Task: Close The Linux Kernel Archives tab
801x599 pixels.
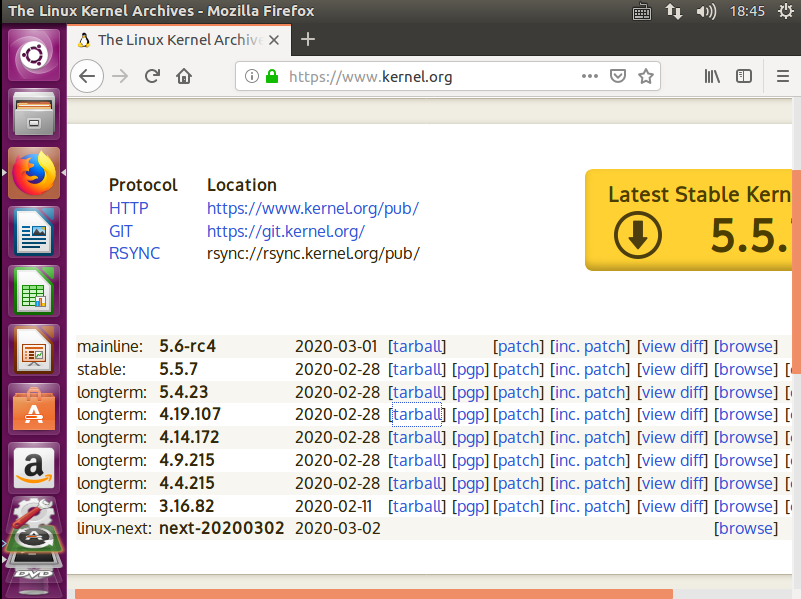Action: 274,40
